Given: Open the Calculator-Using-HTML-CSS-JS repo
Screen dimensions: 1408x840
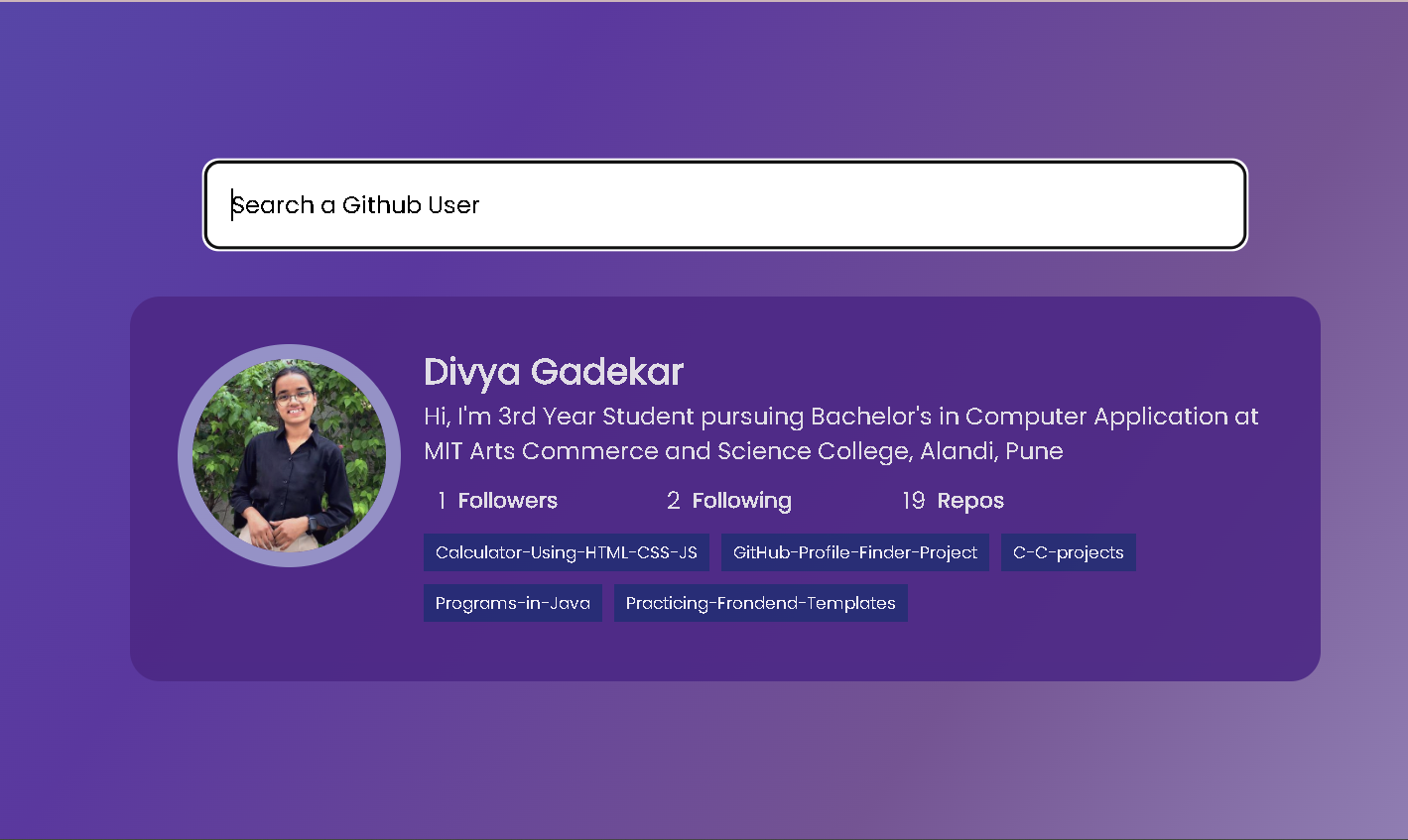Looking at the screenshot, I should coord(566,552).
